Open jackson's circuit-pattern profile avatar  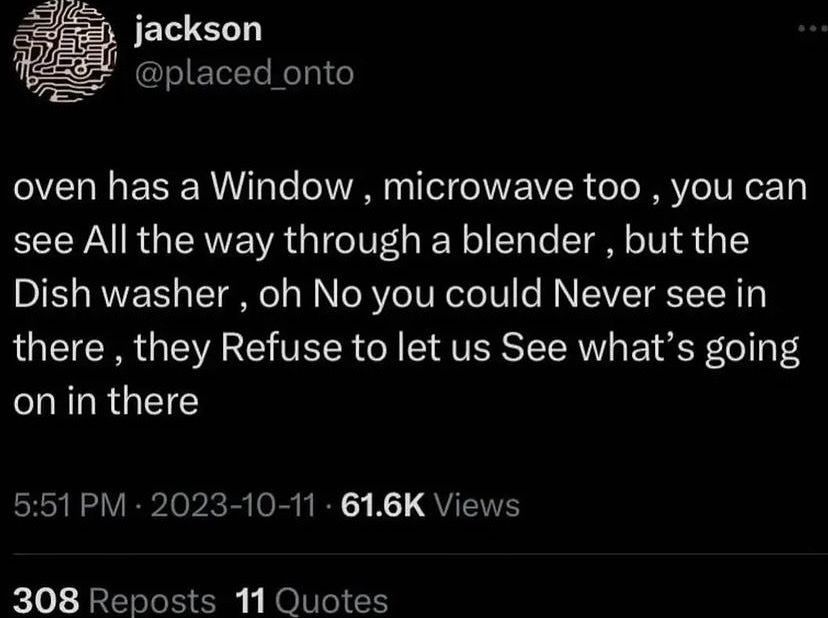(64, 51)
